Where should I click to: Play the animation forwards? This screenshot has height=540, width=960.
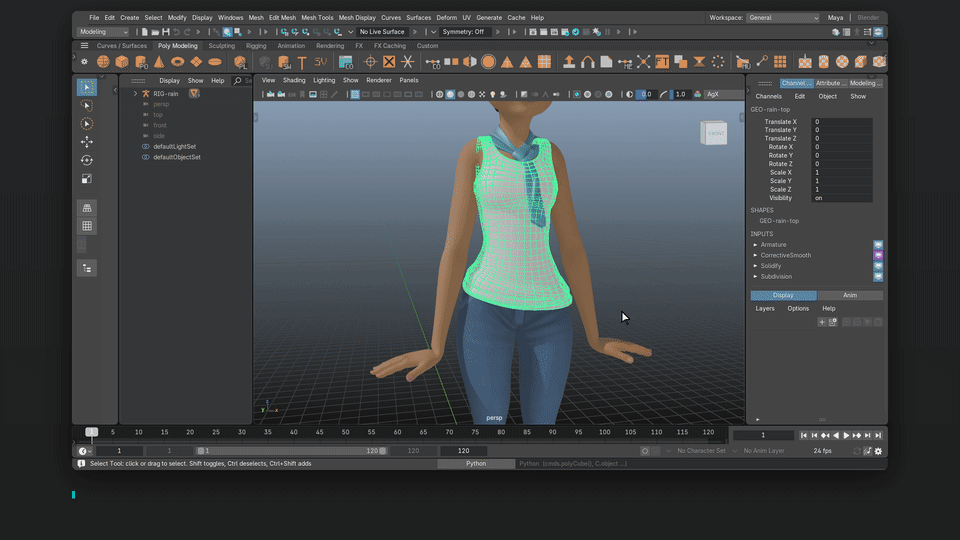pos(846,435)
